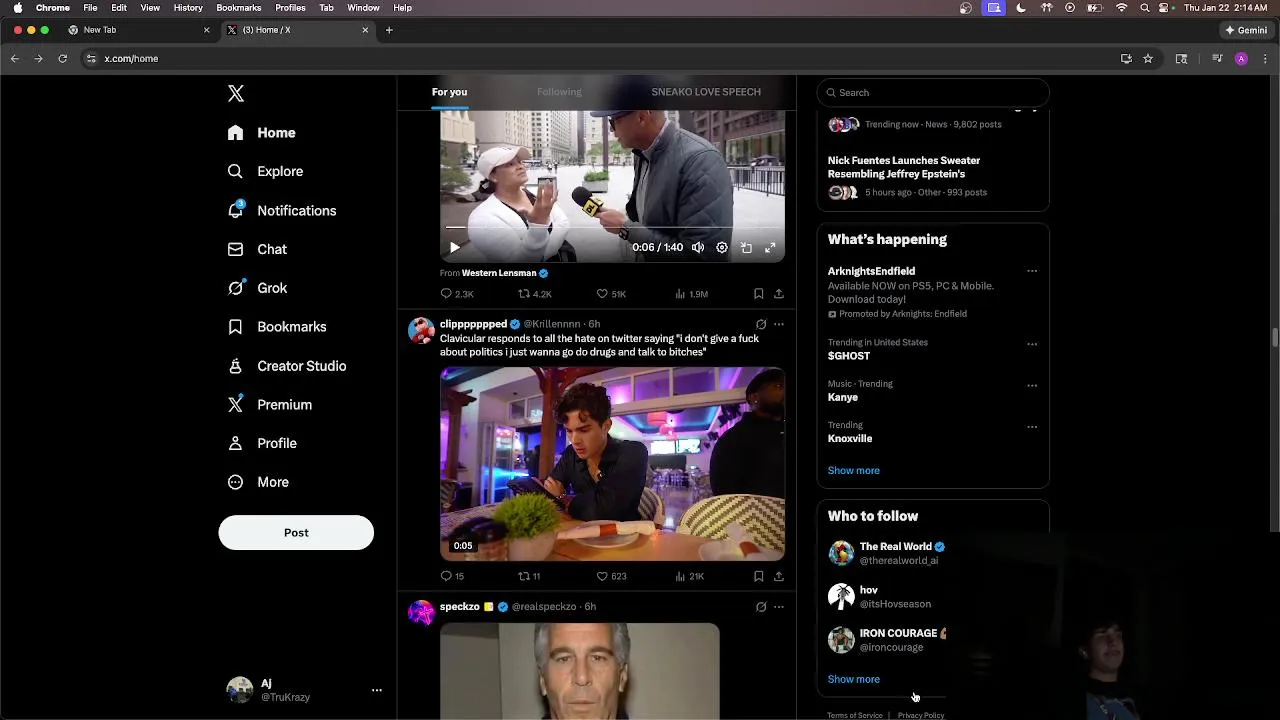Show more under Who to follow
Viewport: 1280px width, 720px height.
tap(853, 679)
